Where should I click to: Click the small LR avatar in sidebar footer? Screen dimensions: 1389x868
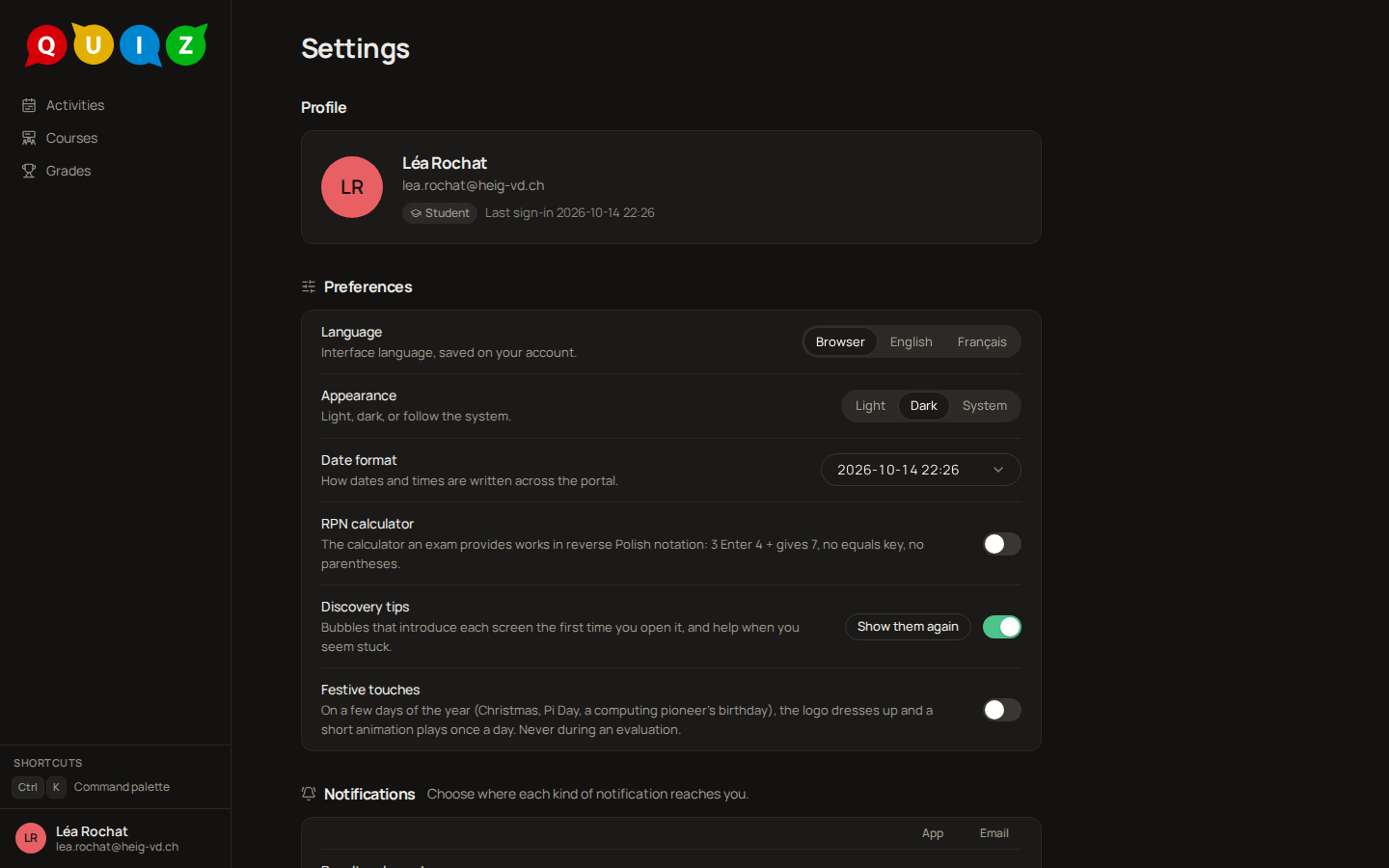[31, 838]
